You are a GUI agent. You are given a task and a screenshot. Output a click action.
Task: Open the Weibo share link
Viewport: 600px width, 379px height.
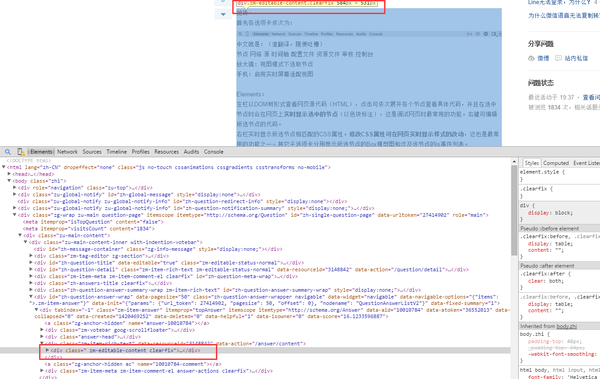[x=543, y=58]
